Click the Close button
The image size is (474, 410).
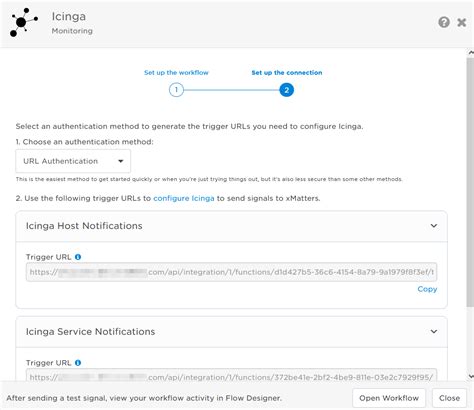[x=449, y=398]
